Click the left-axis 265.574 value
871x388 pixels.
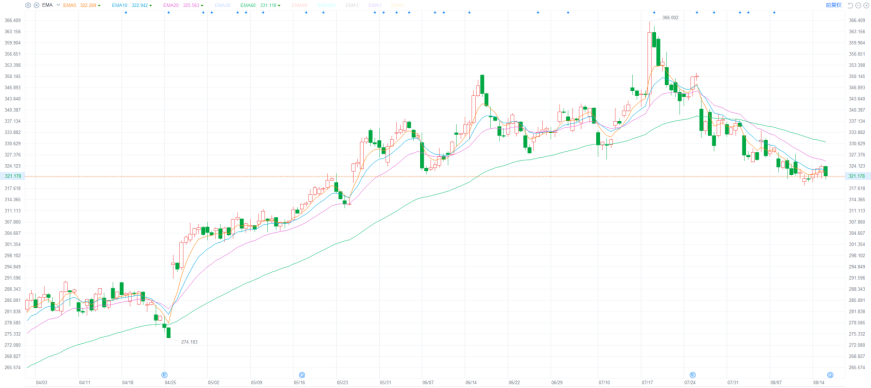click(12, 367)
